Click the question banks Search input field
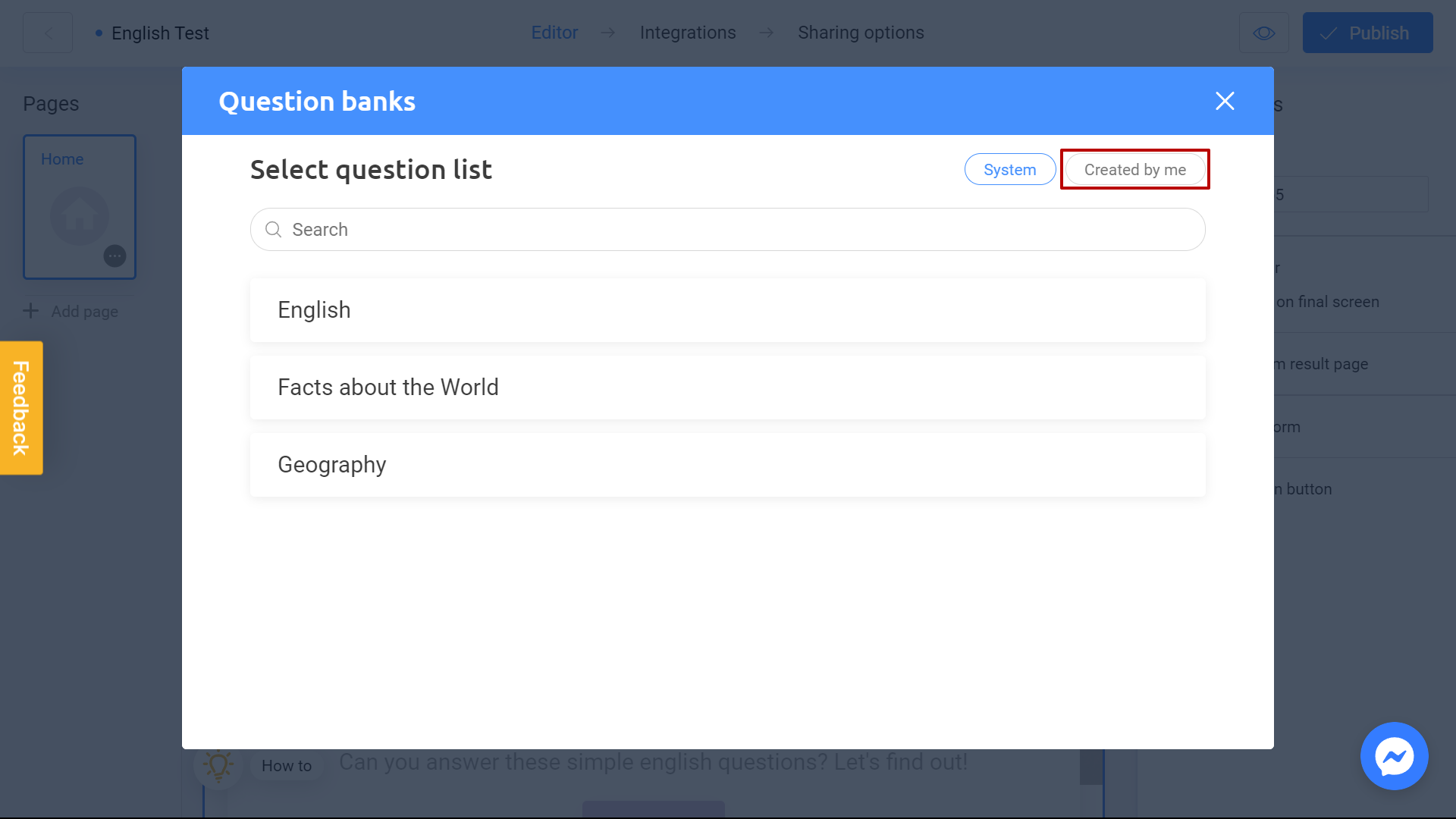 (728, 229)
